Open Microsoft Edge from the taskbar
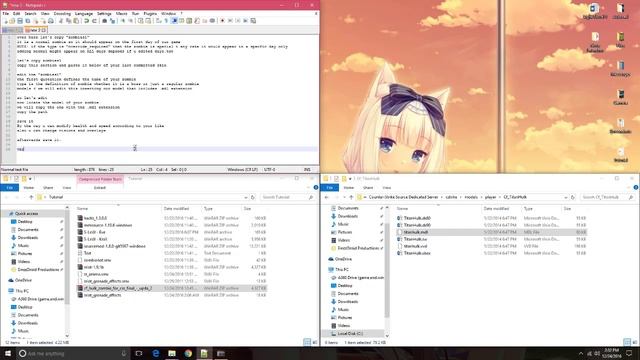Image resolution: width=640 pixels, height=360 pixels. click(156, 353)
